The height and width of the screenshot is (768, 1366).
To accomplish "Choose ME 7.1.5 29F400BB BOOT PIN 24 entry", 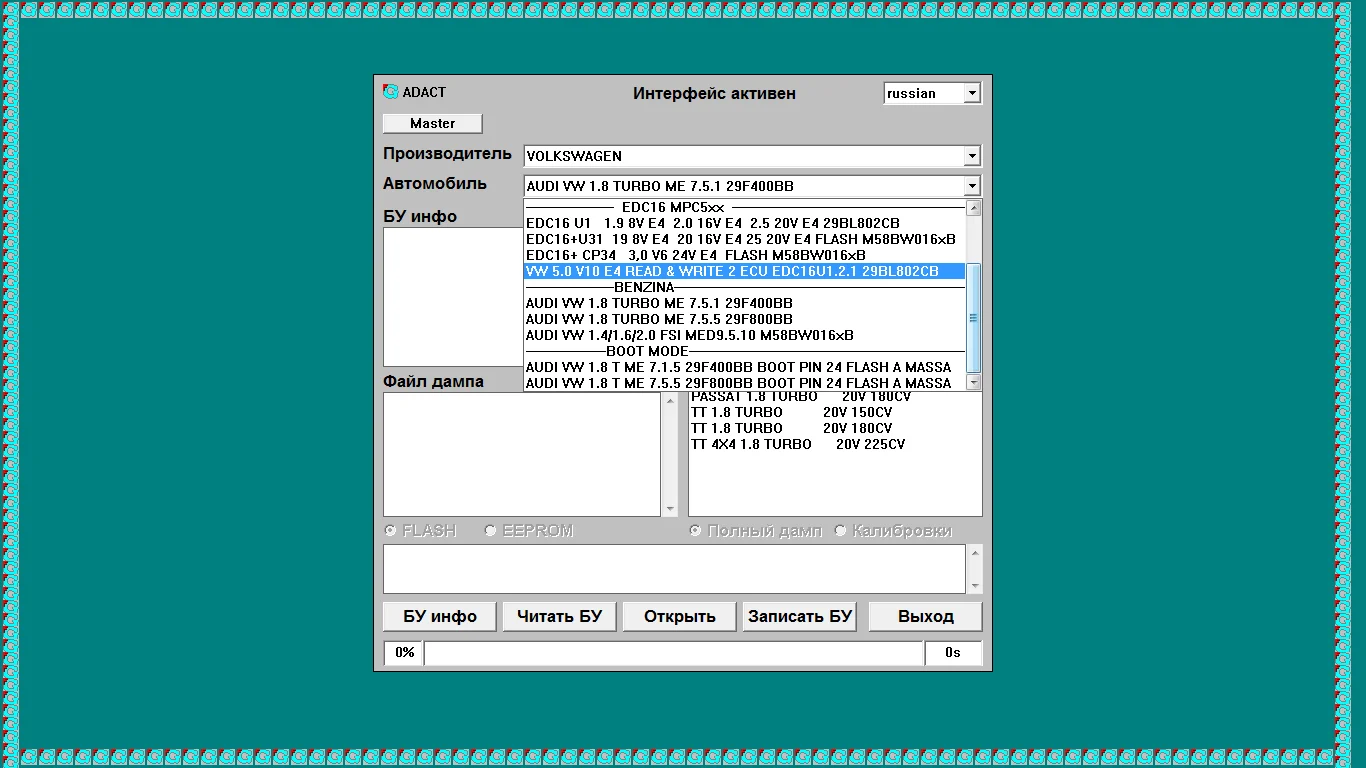I will click(x=745, y=367).
